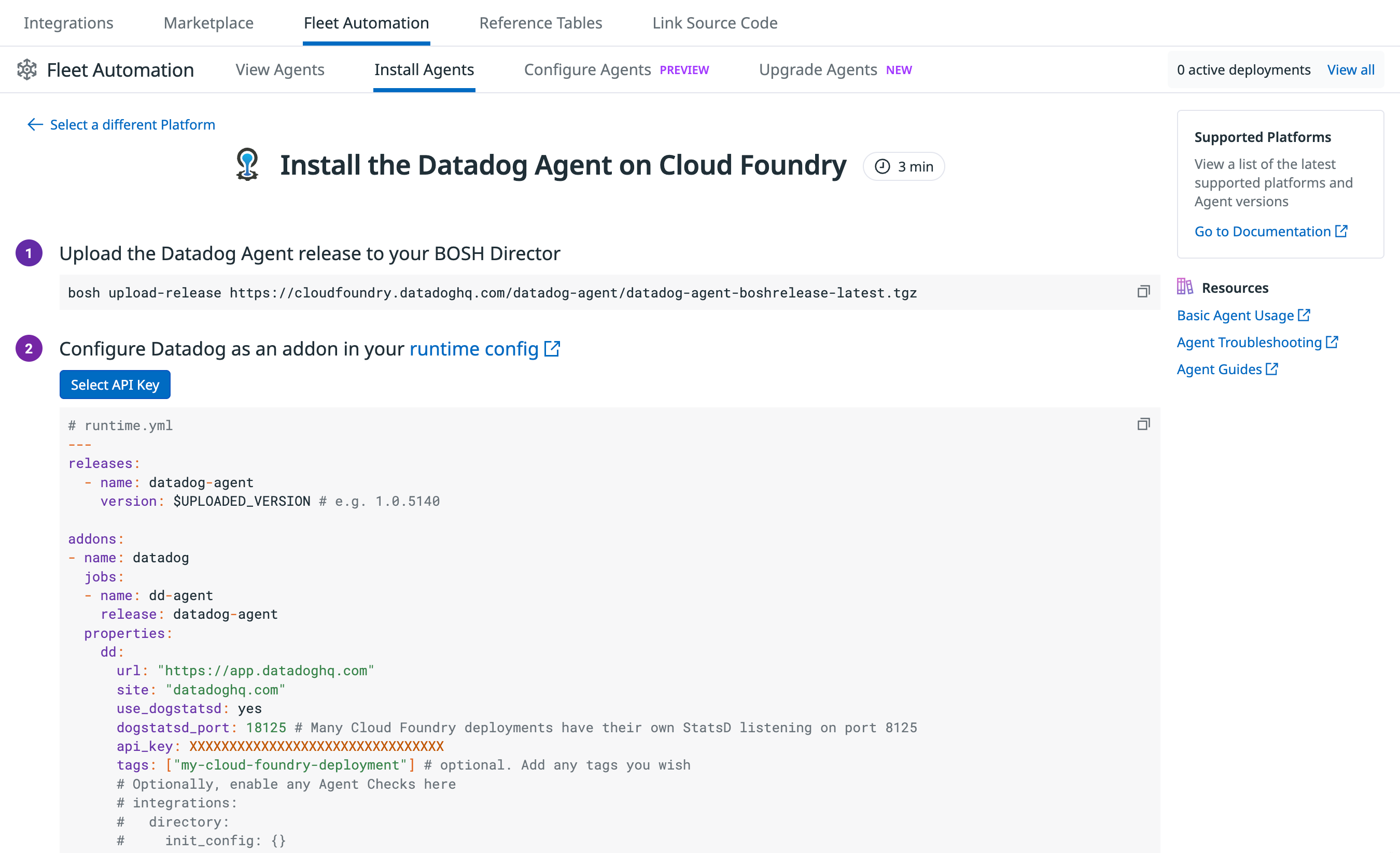This screenshot has width=1400, height=853.
Task: Click the dogstatsd_port 18125 value
Action: [x=266, y=728]
